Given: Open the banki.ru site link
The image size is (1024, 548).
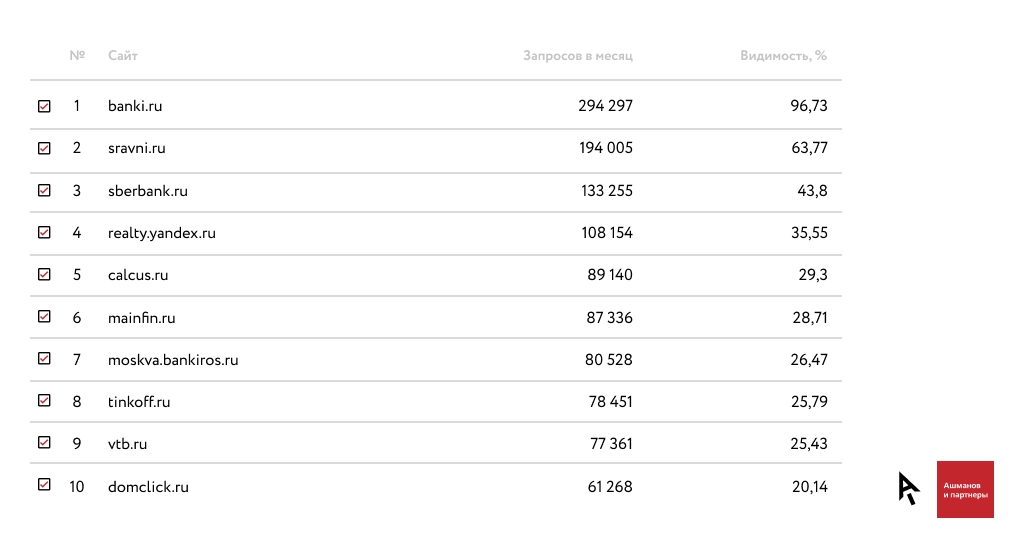Looking at the screenshot, I should [x=135, y=106].
